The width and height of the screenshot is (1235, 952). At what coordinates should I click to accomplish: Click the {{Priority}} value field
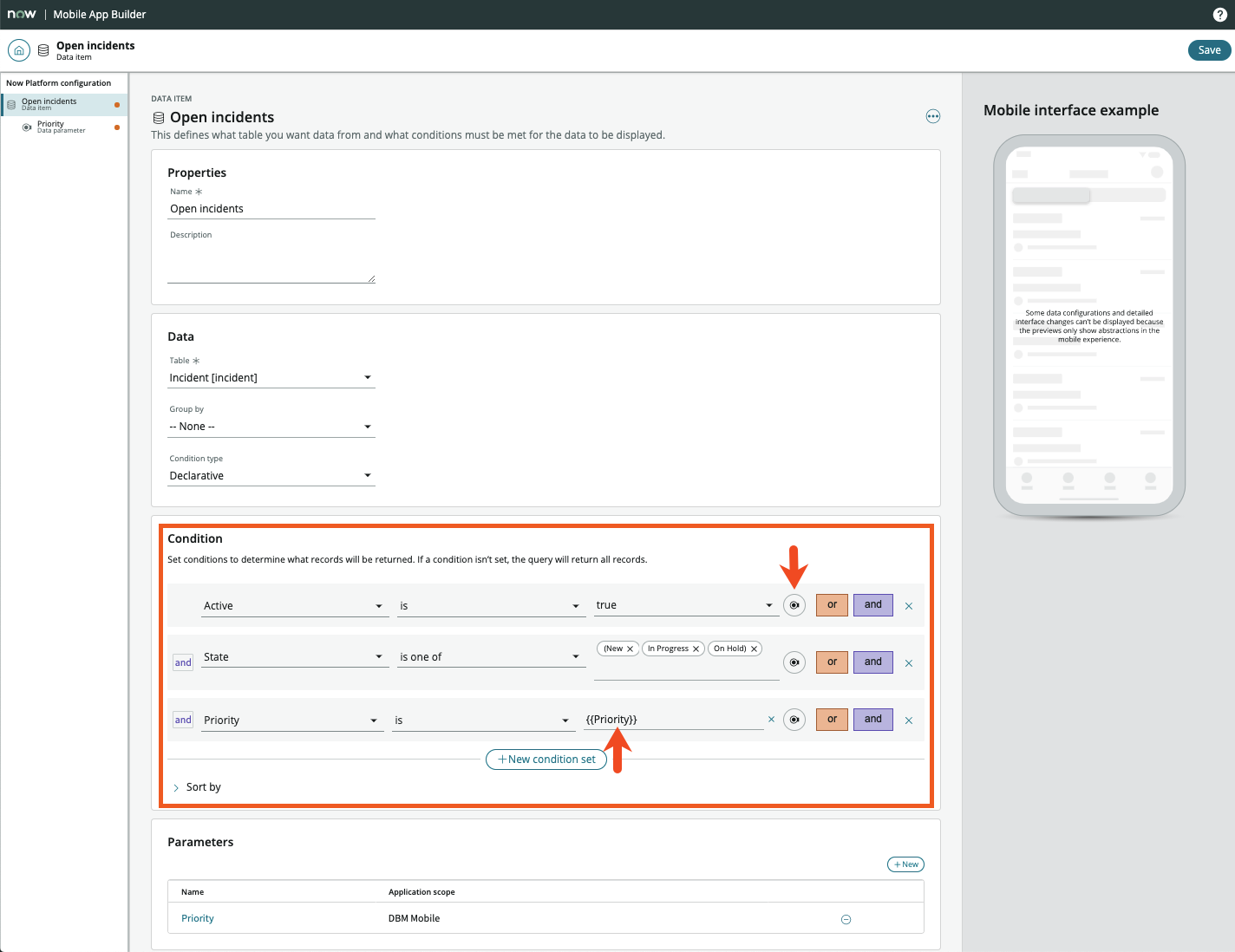[x=673, y=720]
